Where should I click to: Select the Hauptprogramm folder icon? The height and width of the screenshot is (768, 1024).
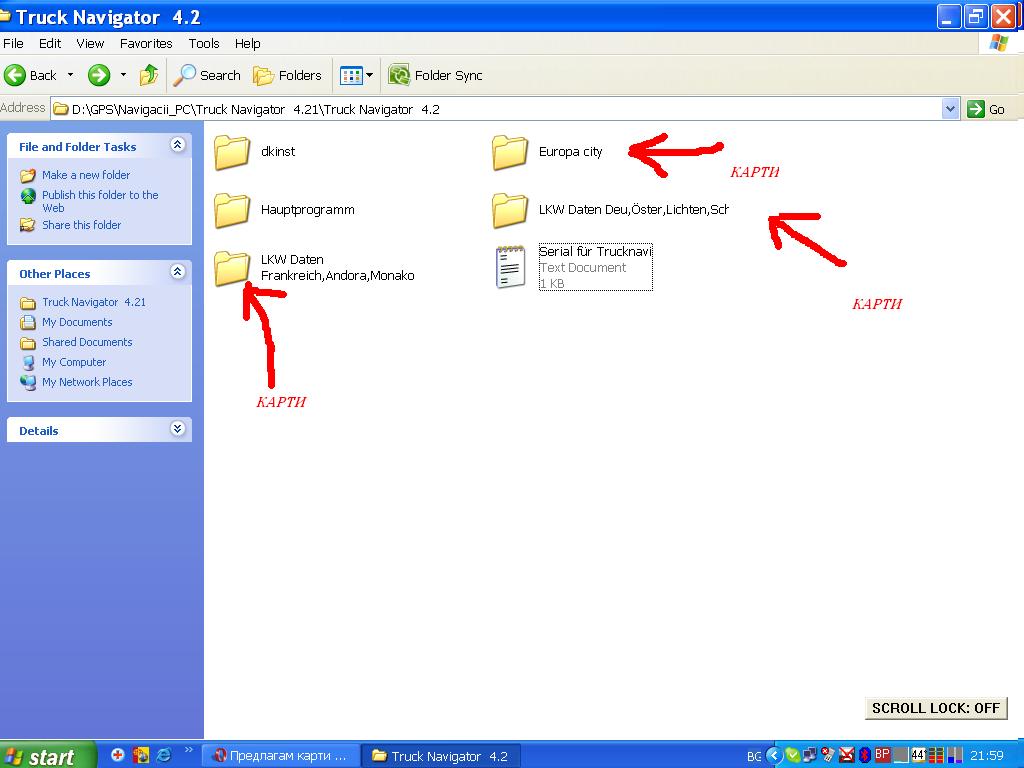232,210
